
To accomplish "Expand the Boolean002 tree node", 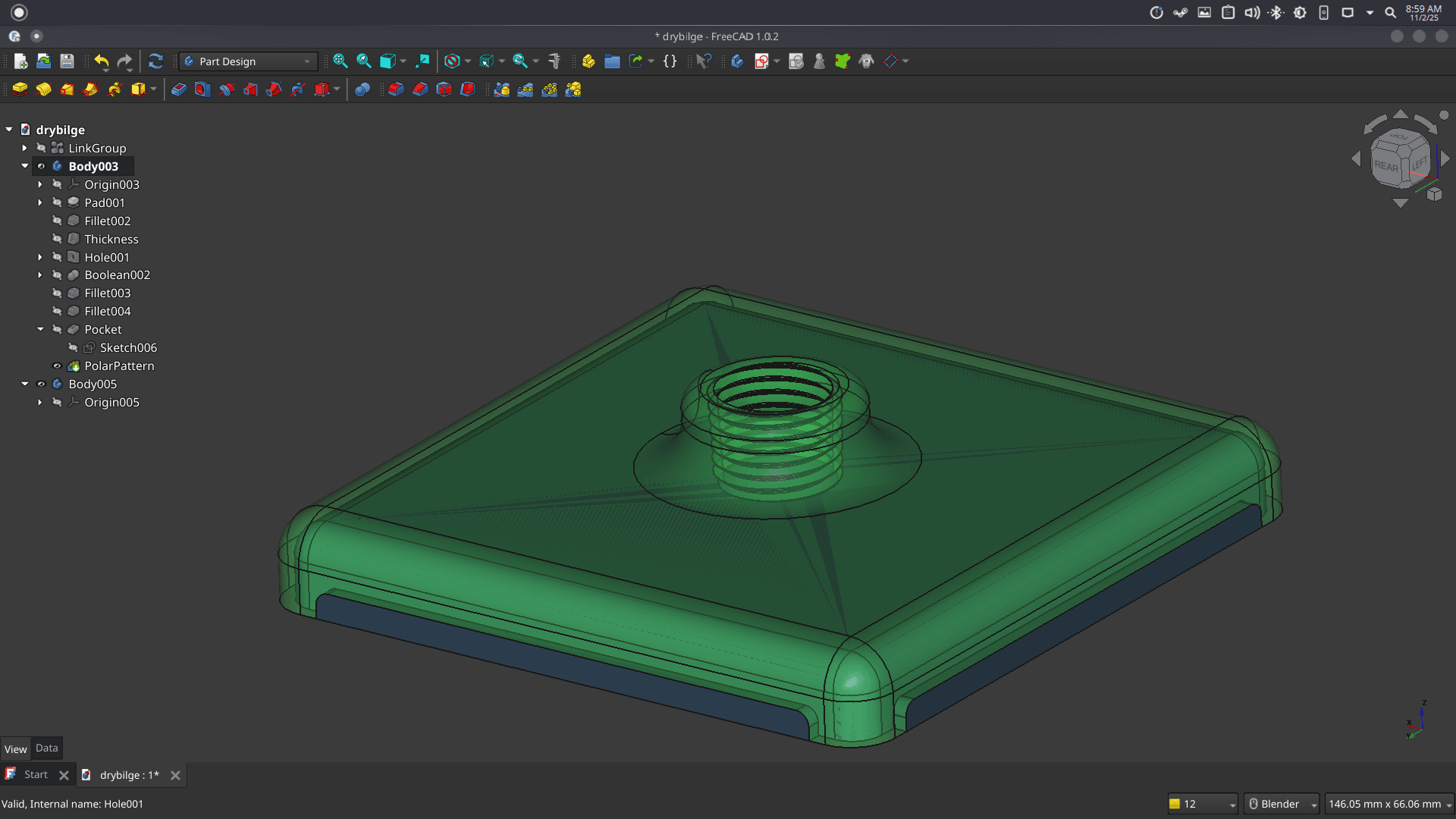I will click(40, 275).
